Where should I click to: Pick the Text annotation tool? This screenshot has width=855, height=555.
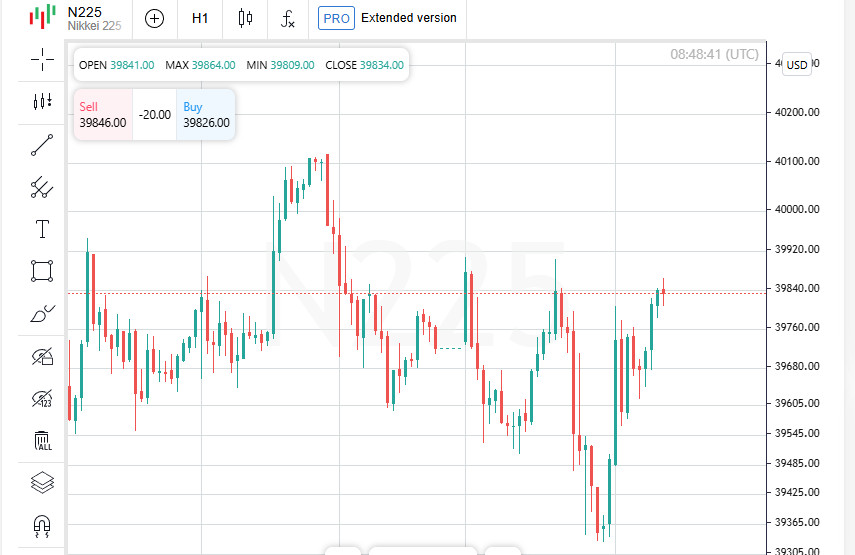pos(42,229)
